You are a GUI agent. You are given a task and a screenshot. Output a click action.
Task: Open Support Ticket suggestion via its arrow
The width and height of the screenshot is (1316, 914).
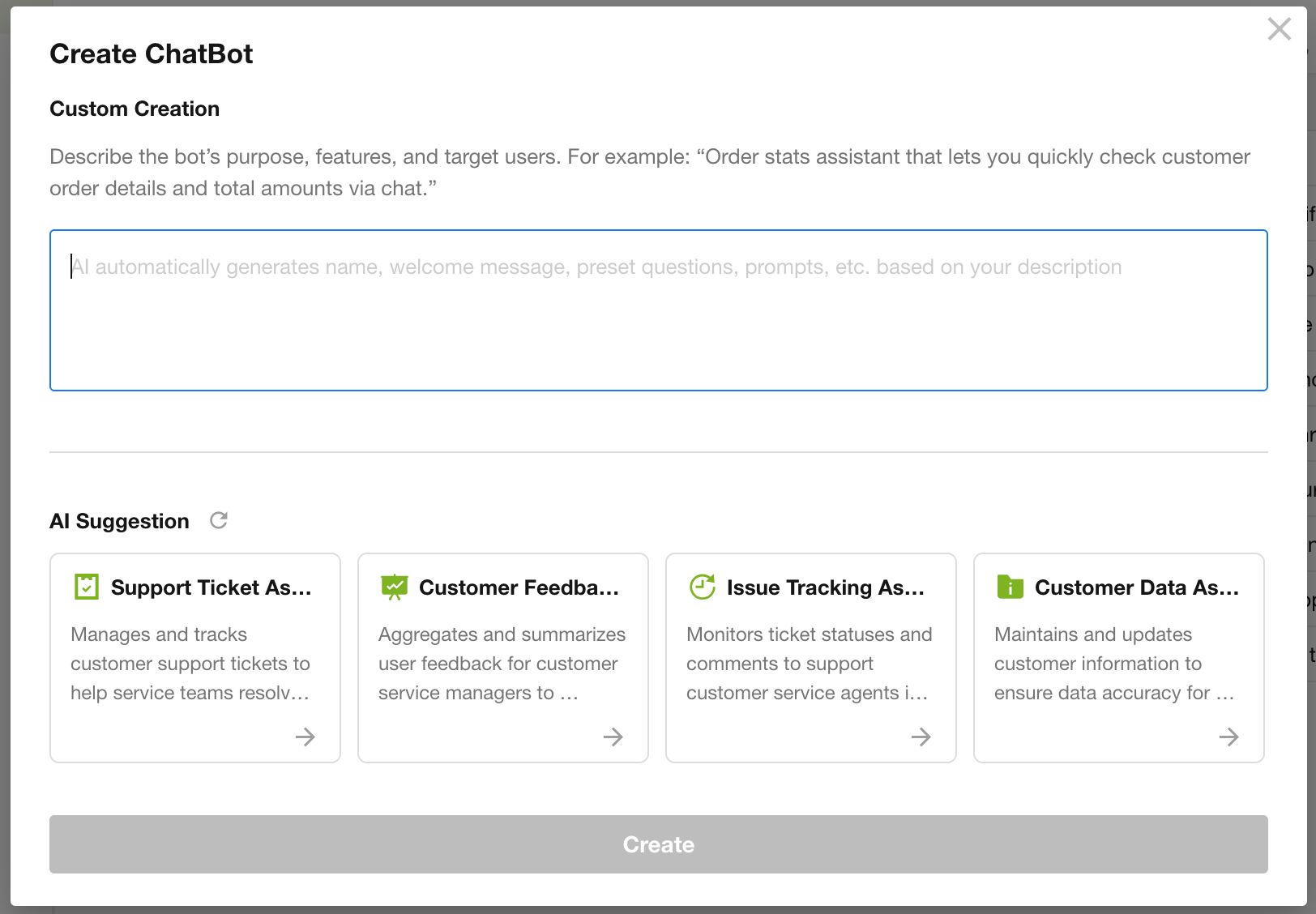coord(305,737)
